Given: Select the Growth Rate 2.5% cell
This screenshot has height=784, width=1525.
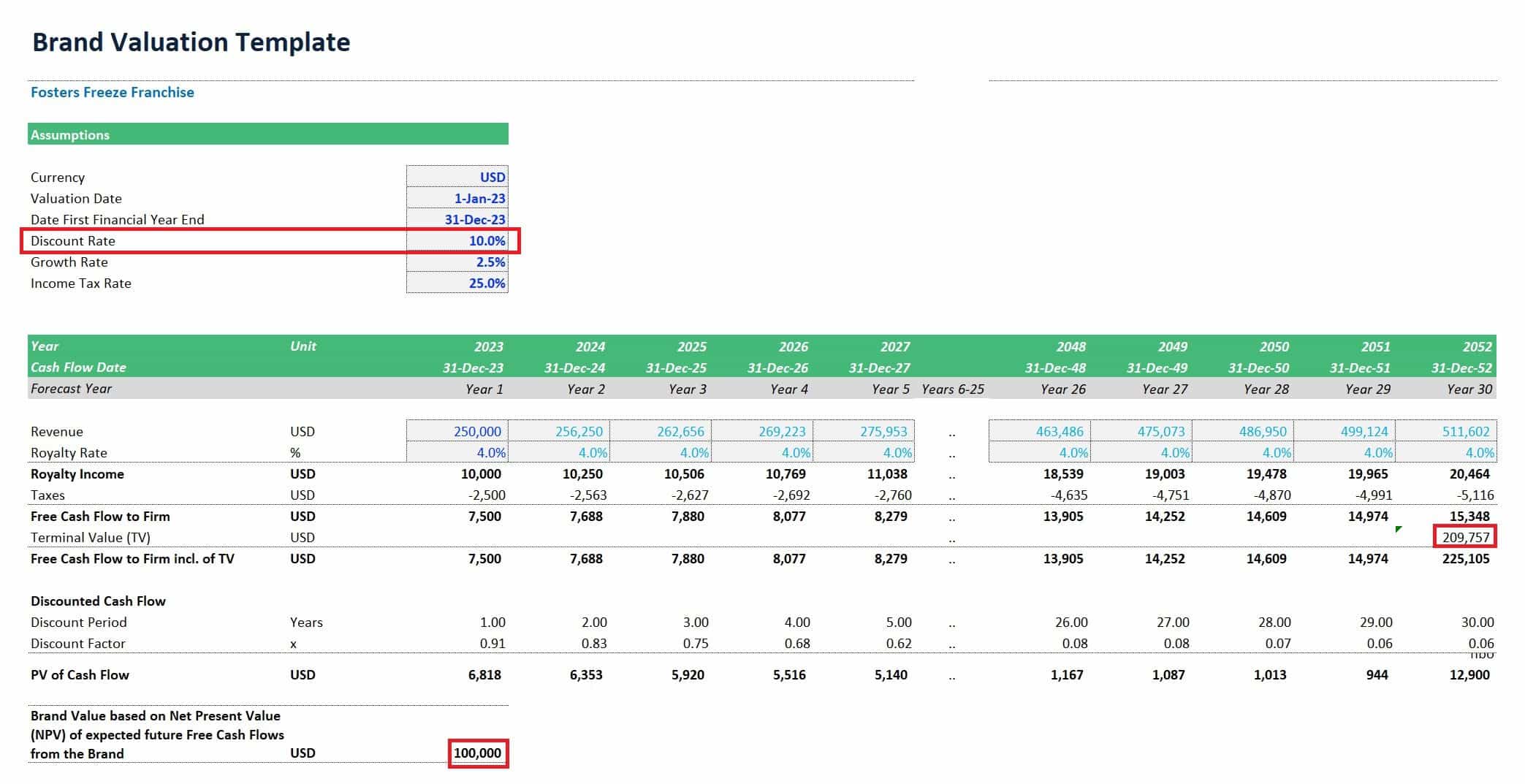Looking at the screenshot, I should [x=457, y=262].
